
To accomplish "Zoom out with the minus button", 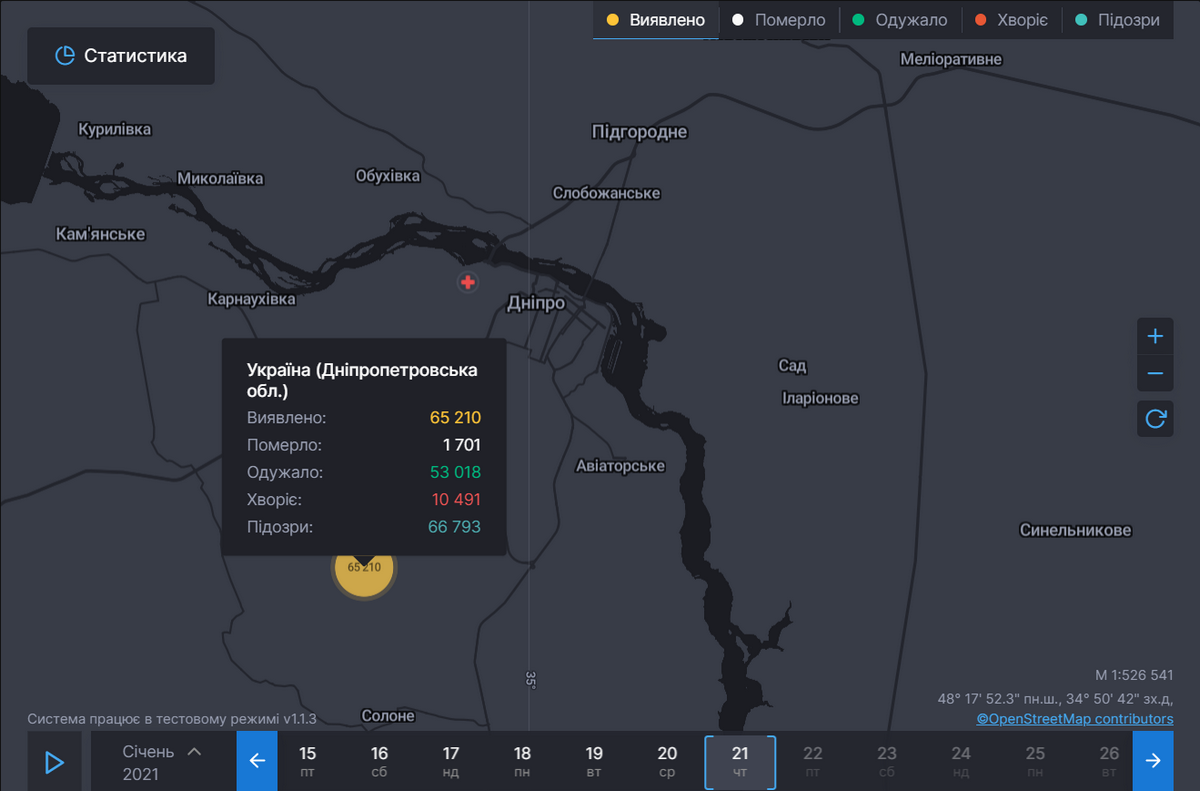I will coord(1155,374).
